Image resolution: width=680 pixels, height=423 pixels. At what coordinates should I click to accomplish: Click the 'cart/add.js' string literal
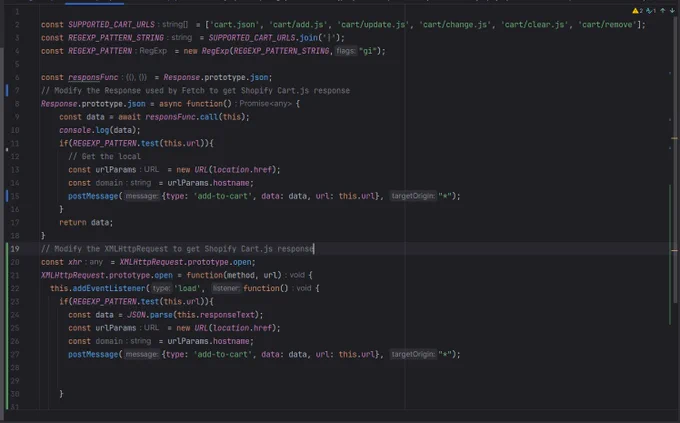[297, 25]
